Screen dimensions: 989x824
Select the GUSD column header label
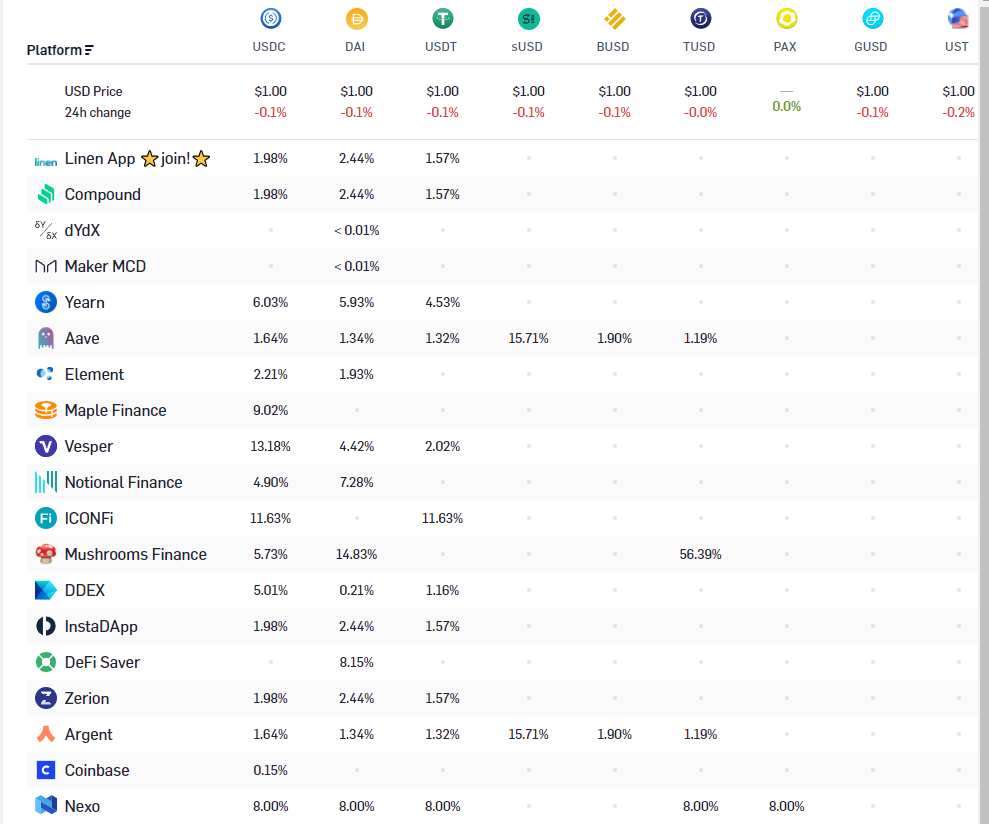(x=870, y=47)
